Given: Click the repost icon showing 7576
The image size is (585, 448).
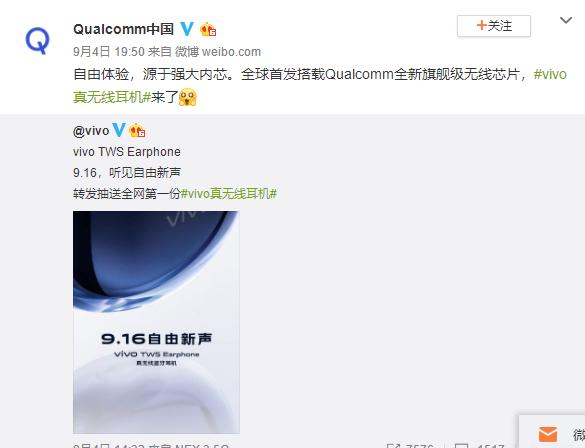Looking at the screenshot, I should pos(392,445).
